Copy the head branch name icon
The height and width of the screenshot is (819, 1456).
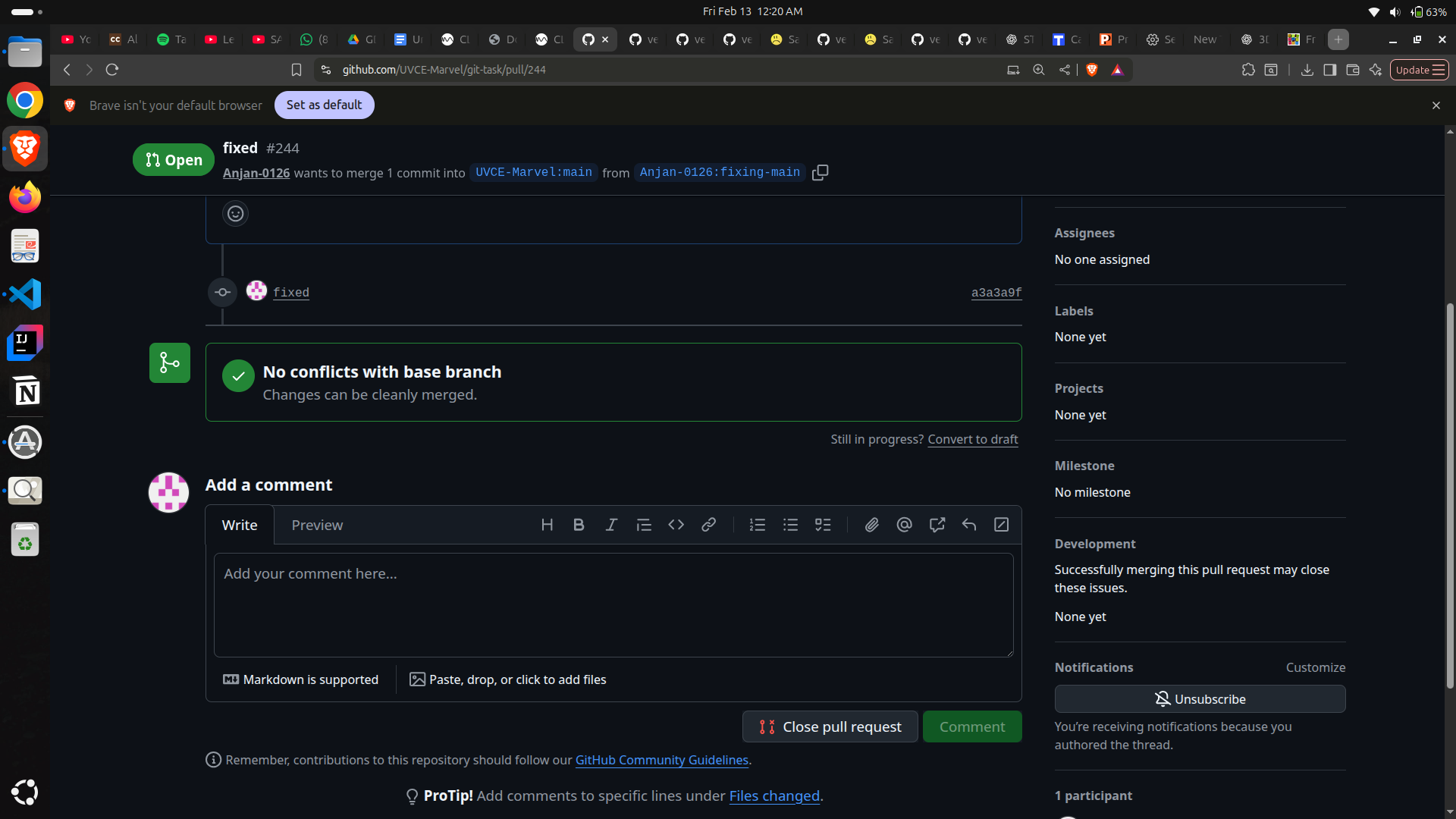point(820,173)
